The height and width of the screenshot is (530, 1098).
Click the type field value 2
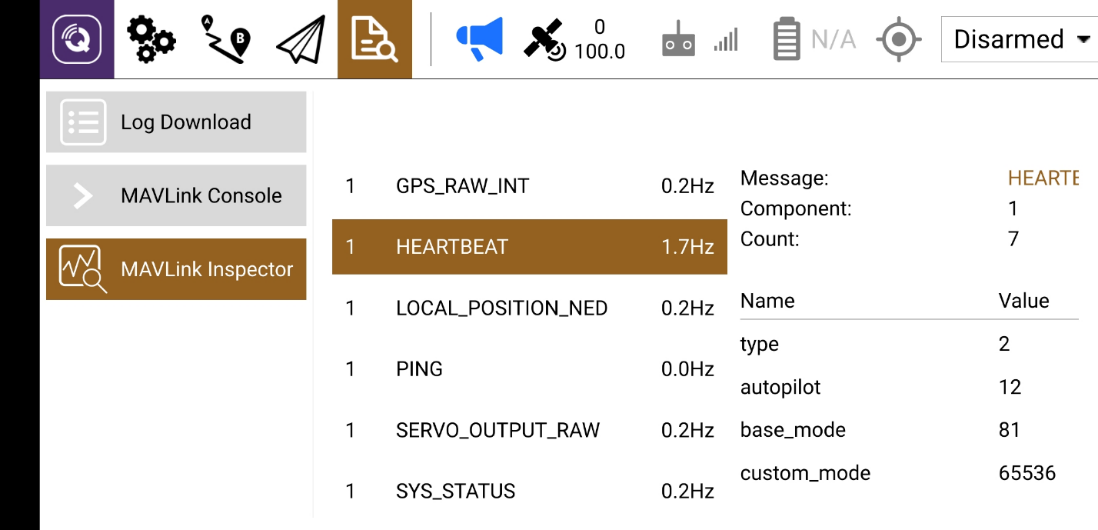point(1005,344)
